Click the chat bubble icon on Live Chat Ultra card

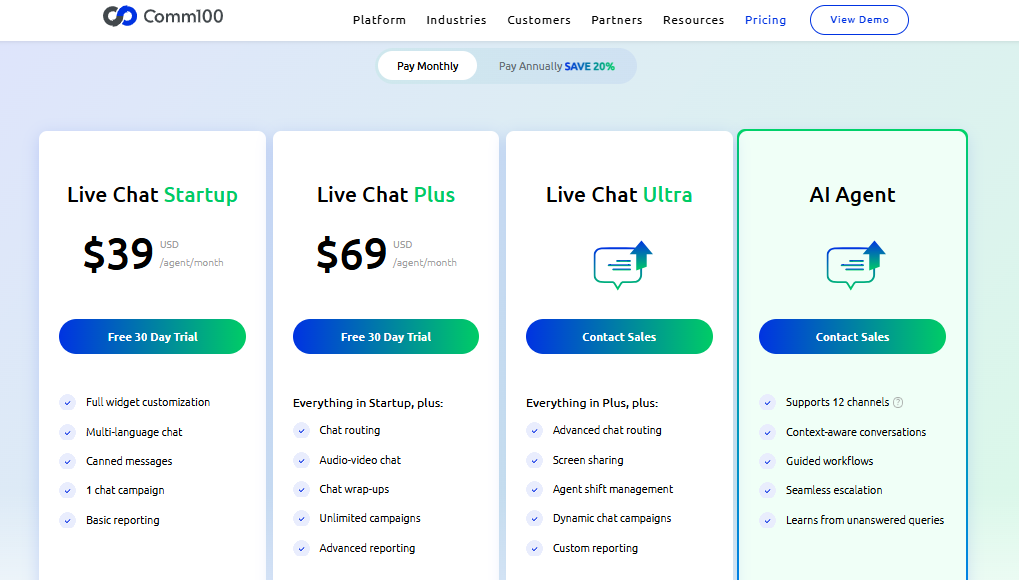619,265
